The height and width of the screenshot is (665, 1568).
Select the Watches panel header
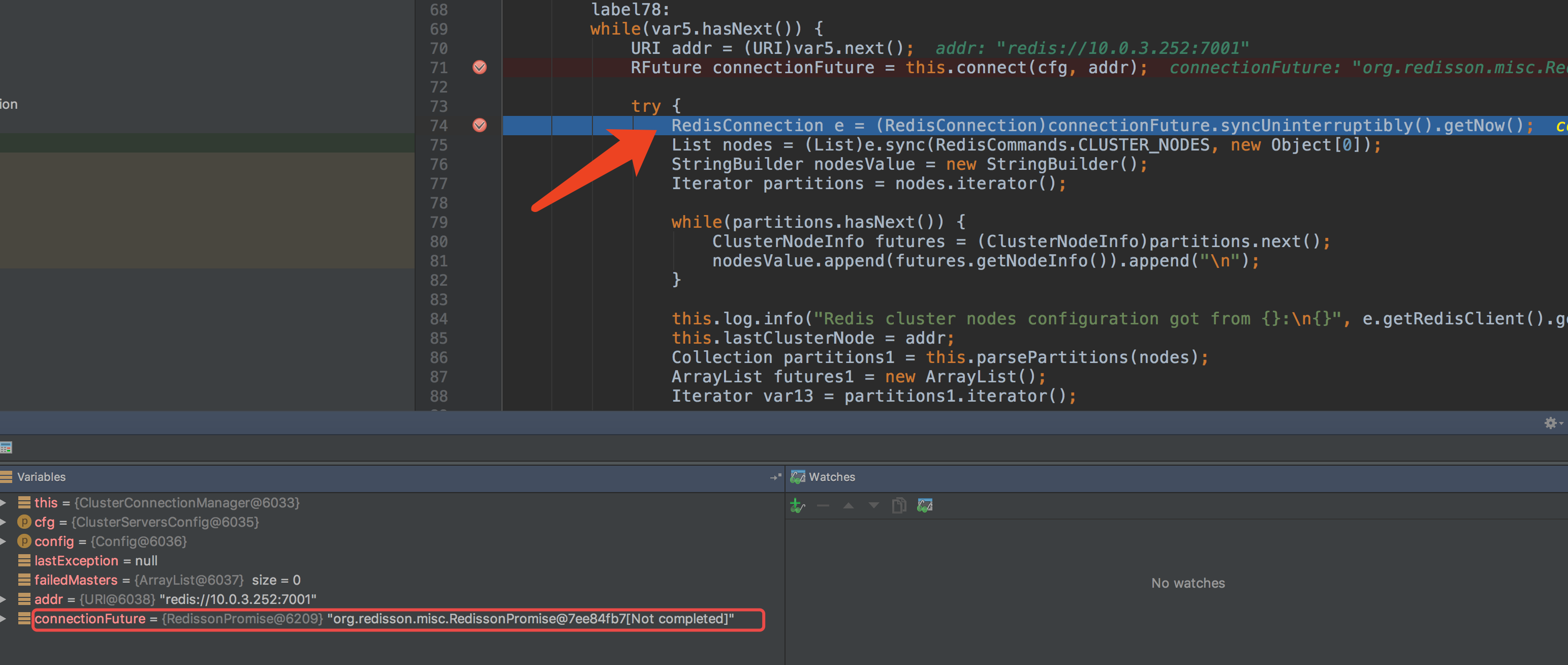[x=1177, y=477]
